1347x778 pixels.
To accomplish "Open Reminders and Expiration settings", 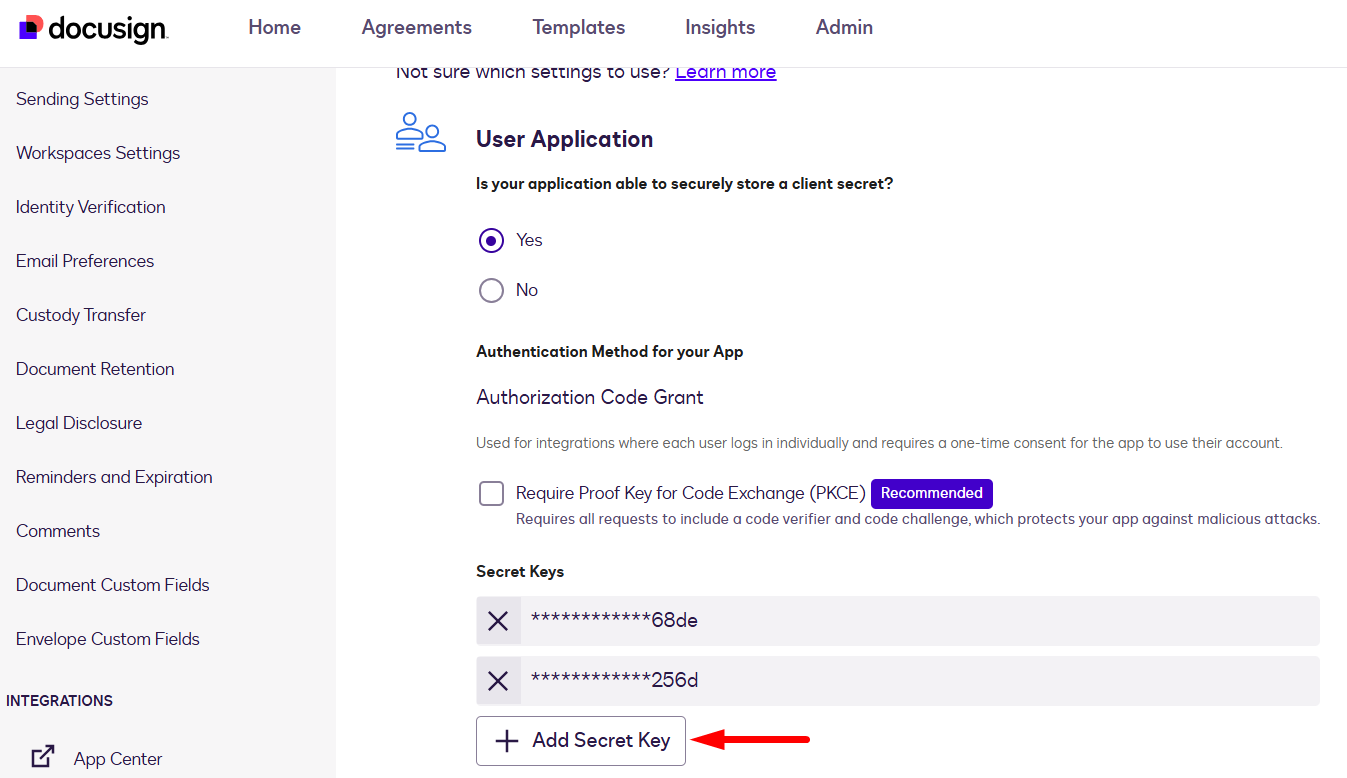I will pyautogui.click(x=114, y=477).
